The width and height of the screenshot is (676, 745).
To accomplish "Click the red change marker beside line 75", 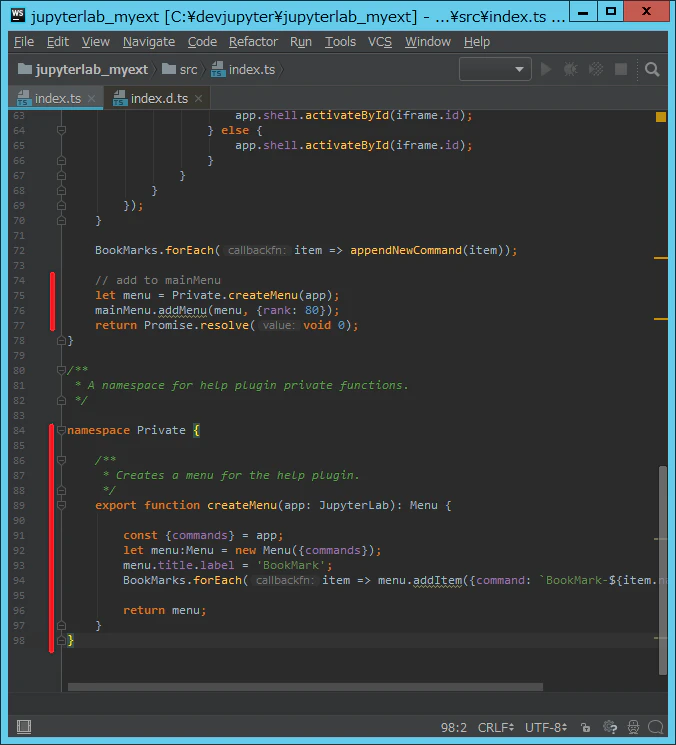I will coord(52,301).
